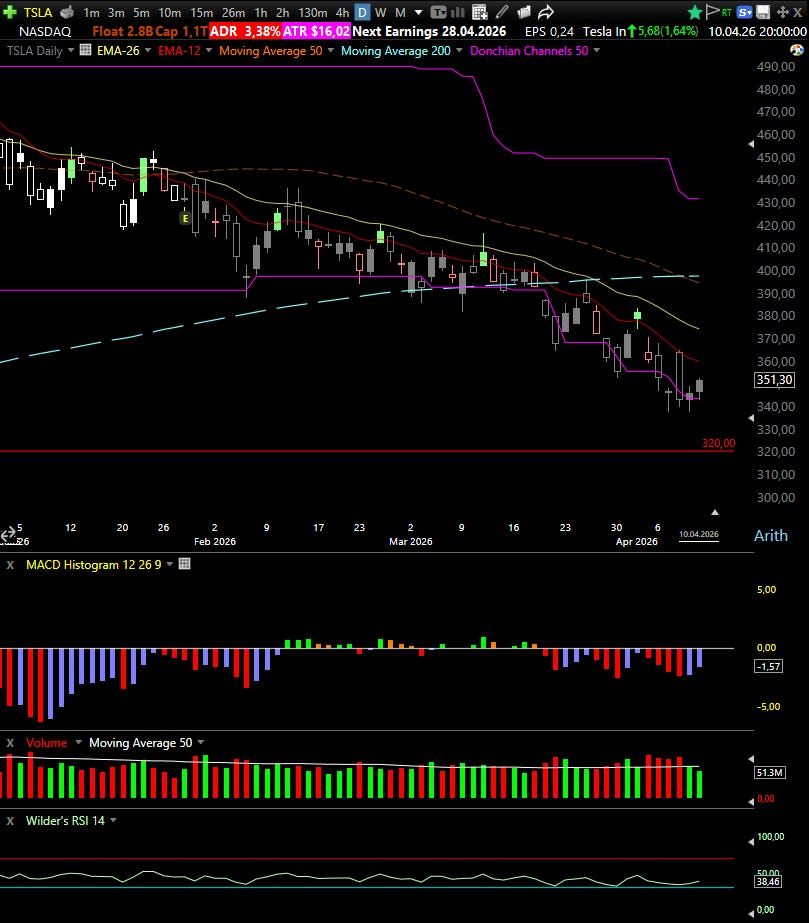
Task: Toggle the RT real-time indicator
Action: (727, 12)
